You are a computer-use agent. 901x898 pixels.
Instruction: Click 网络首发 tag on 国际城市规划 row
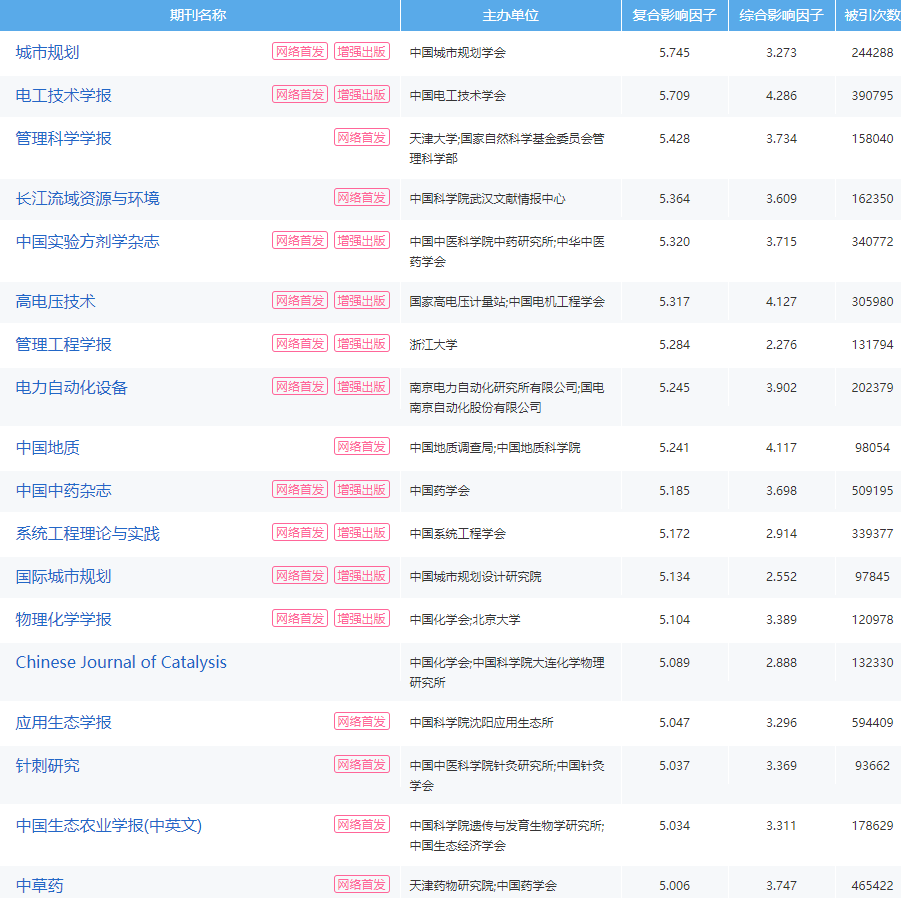point(300,576)
